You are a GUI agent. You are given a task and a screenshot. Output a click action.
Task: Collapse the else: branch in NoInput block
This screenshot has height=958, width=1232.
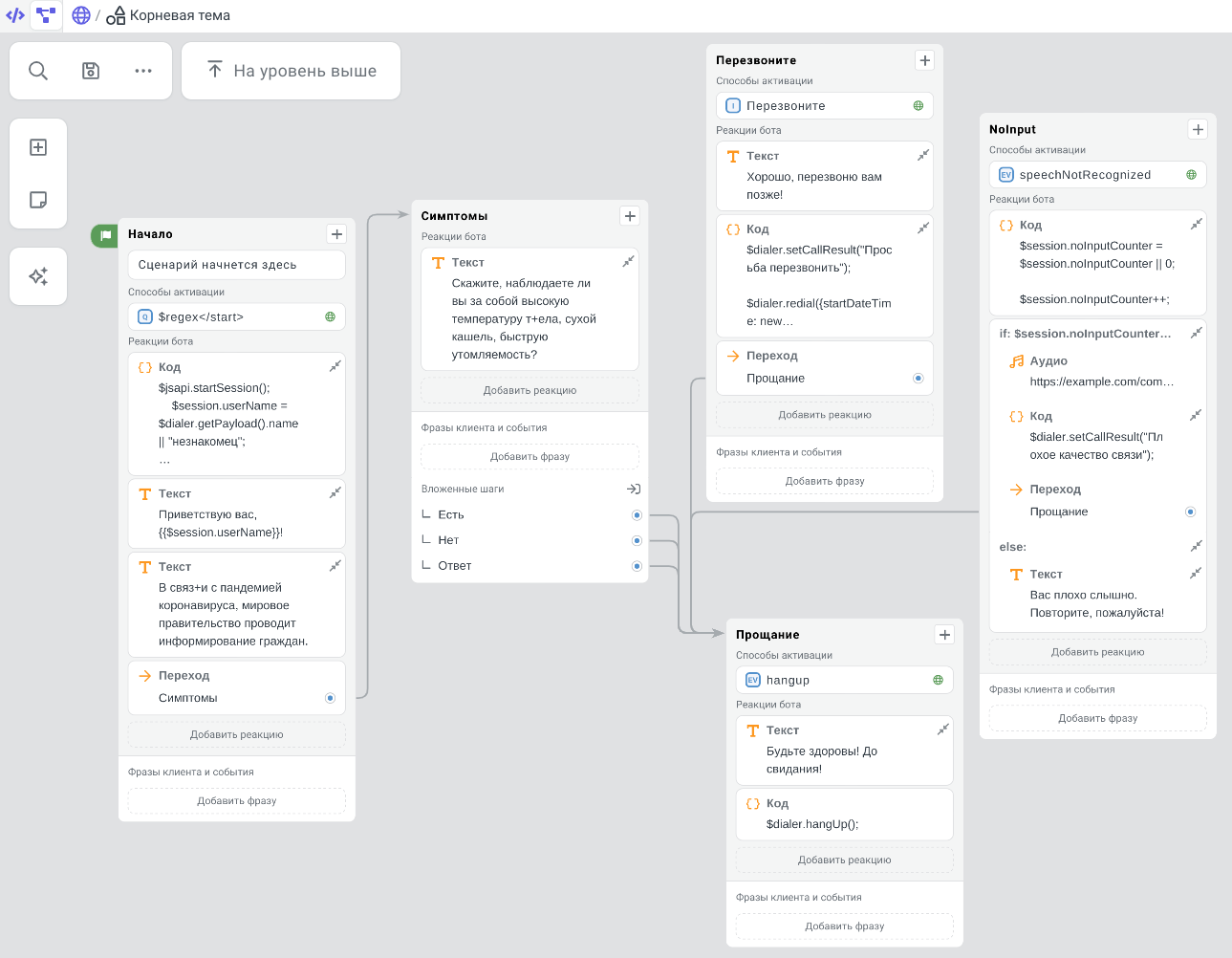coord(1196,547)
